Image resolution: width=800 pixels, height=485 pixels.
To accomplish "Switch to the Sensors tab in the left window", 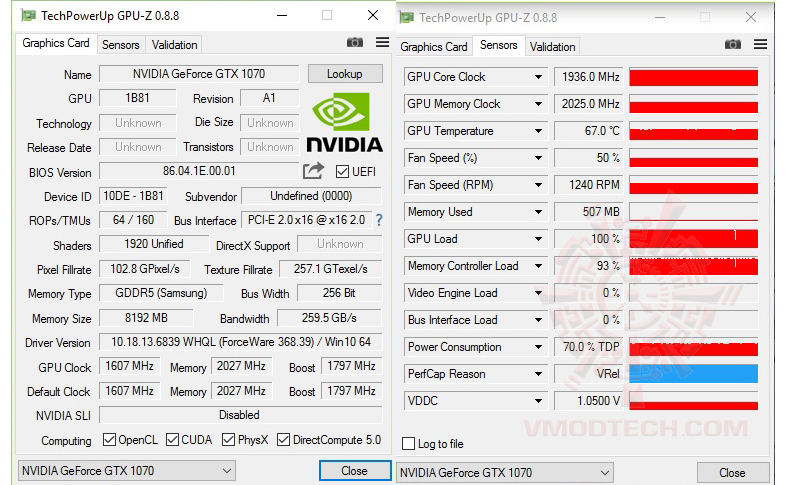I will (120, 45).
